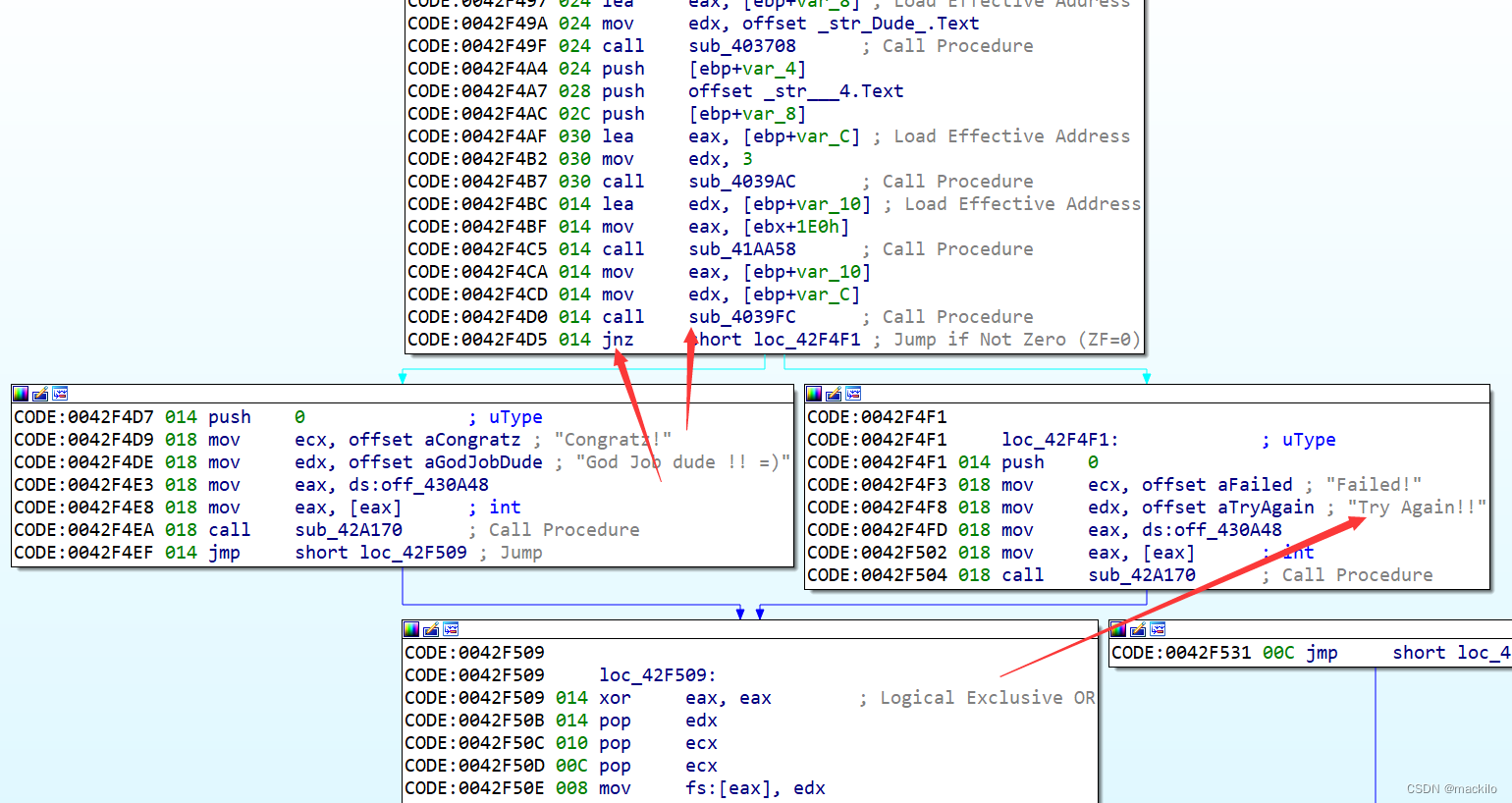Click offset _str___4.Text operand
Screen dimensions: 1512x803
[x=795, y=91]
